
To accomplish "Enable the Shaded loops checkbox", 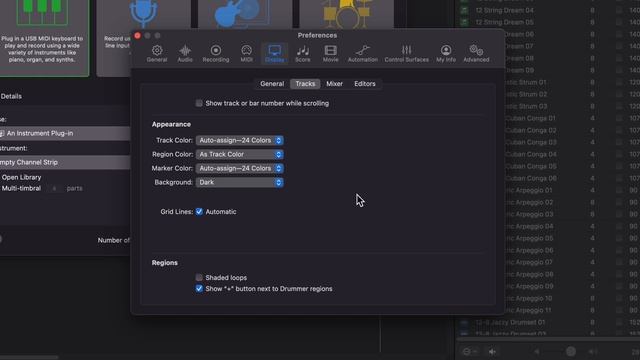I will 199,277.
